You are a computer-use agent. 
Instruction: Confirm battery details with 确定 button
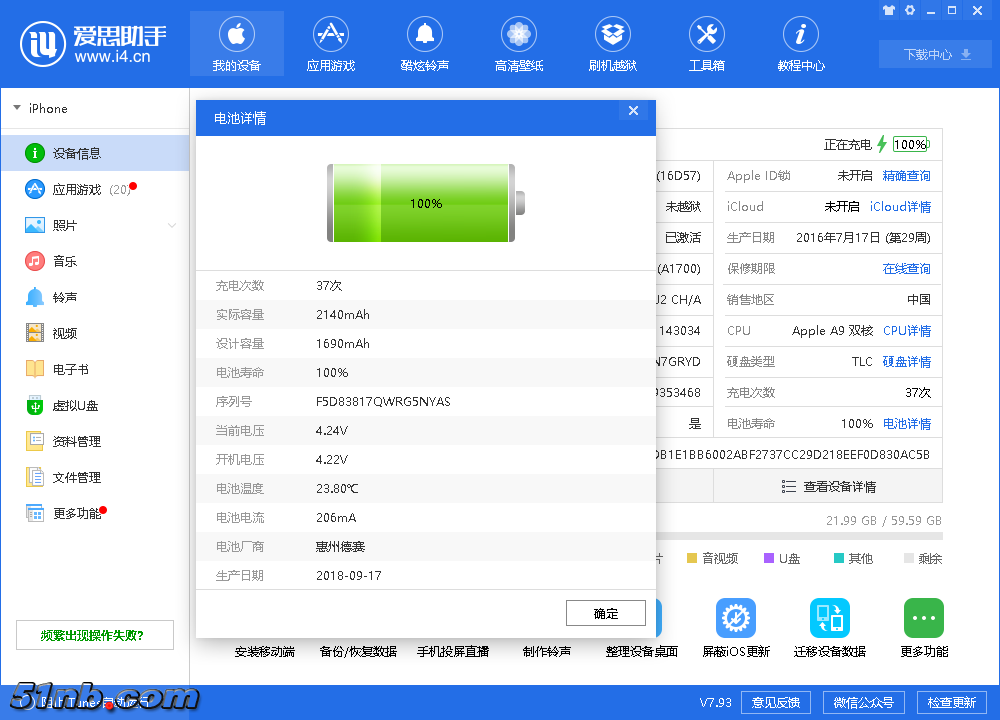pos(605,613)
